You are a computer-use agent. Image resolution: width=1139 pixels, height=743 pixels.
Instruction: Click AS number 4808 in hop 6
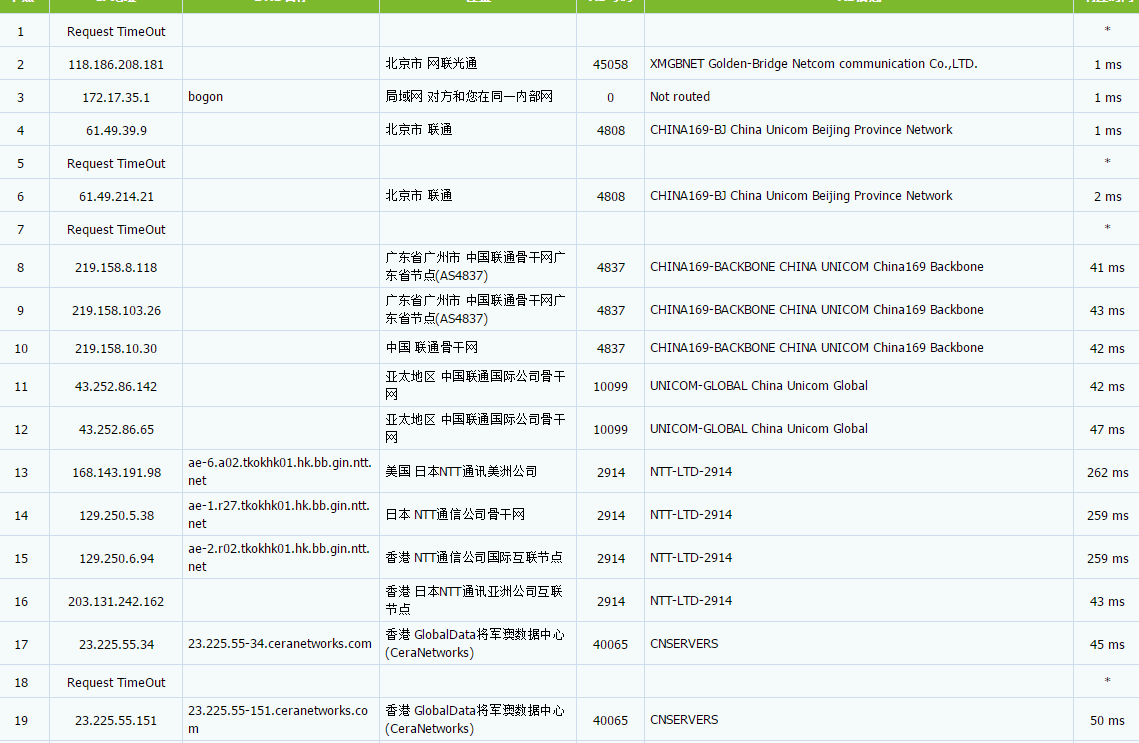611,197
